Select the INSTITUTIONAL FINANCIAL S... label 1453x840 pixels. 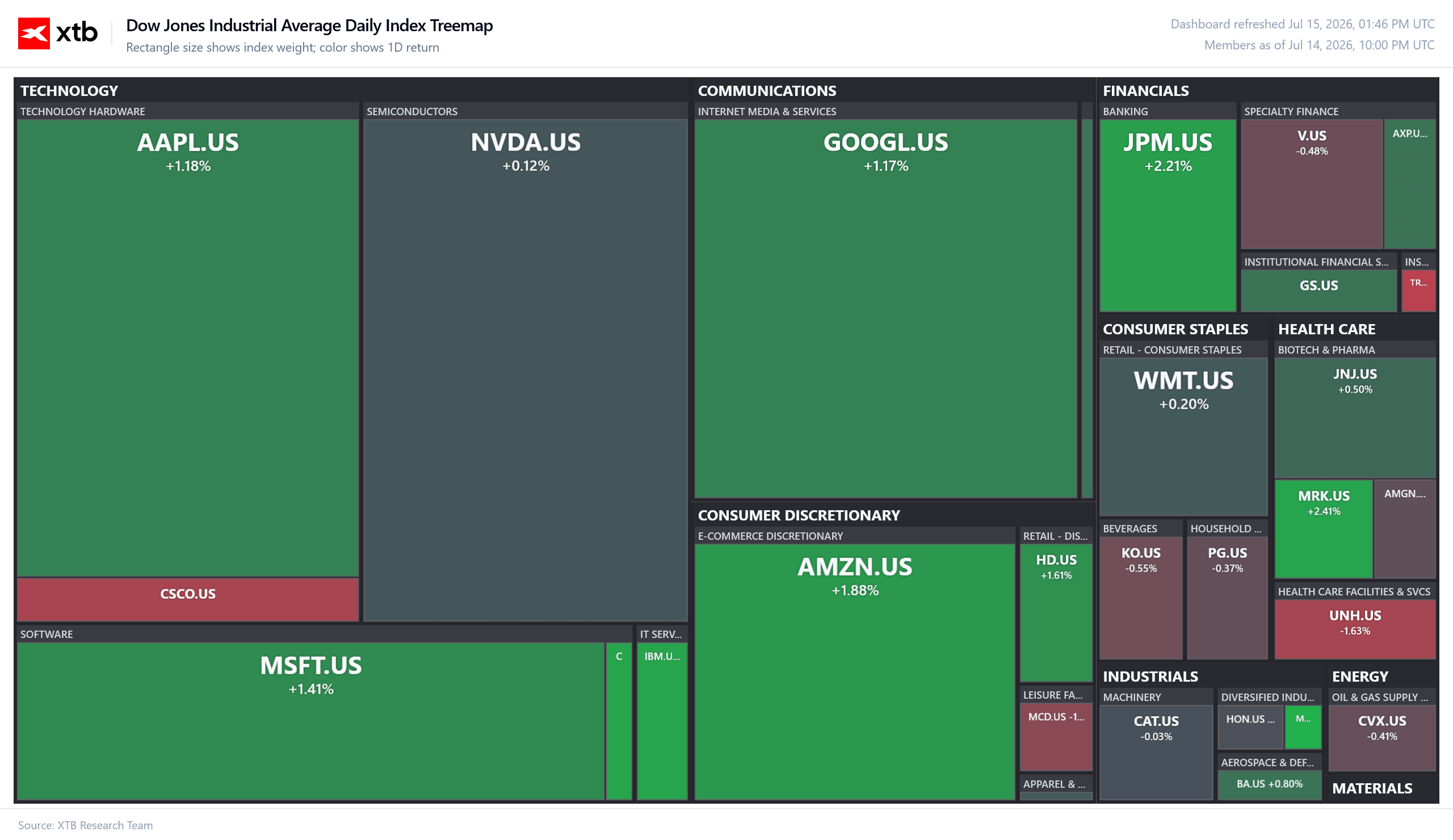(1316, 262)
